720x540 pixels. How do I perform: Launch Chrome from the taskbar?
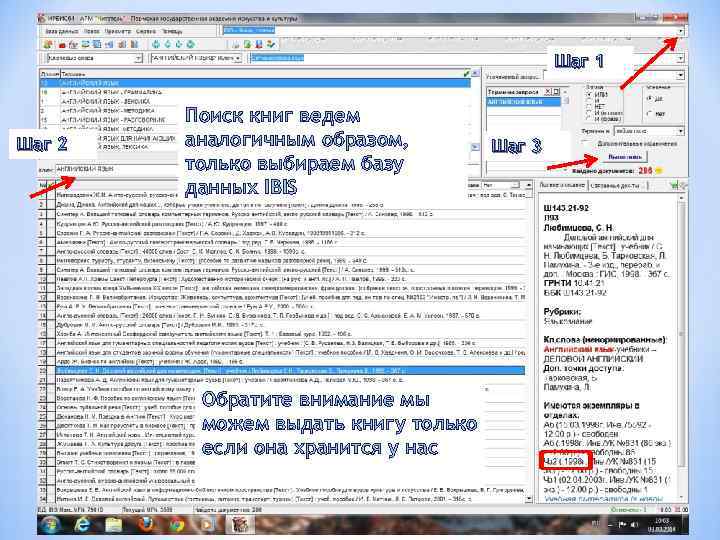pyautogui.click(x=177, y=524)
